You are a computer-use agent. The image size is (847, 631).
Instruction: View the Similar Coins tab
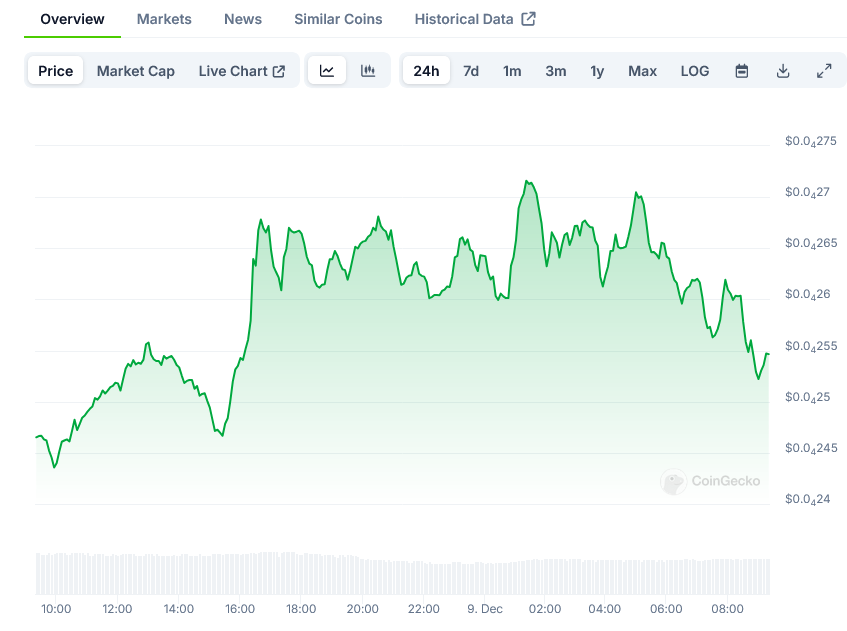338,19
